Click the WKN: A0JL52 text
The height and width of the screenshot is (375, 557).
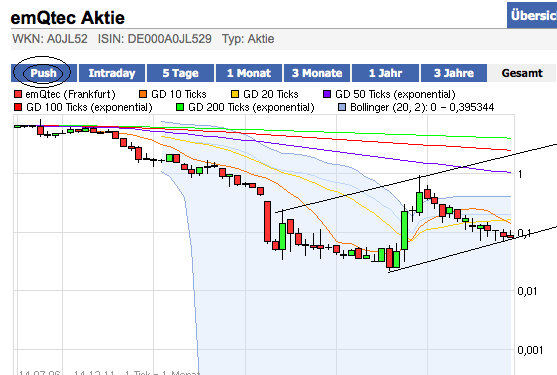coord(50,39)
